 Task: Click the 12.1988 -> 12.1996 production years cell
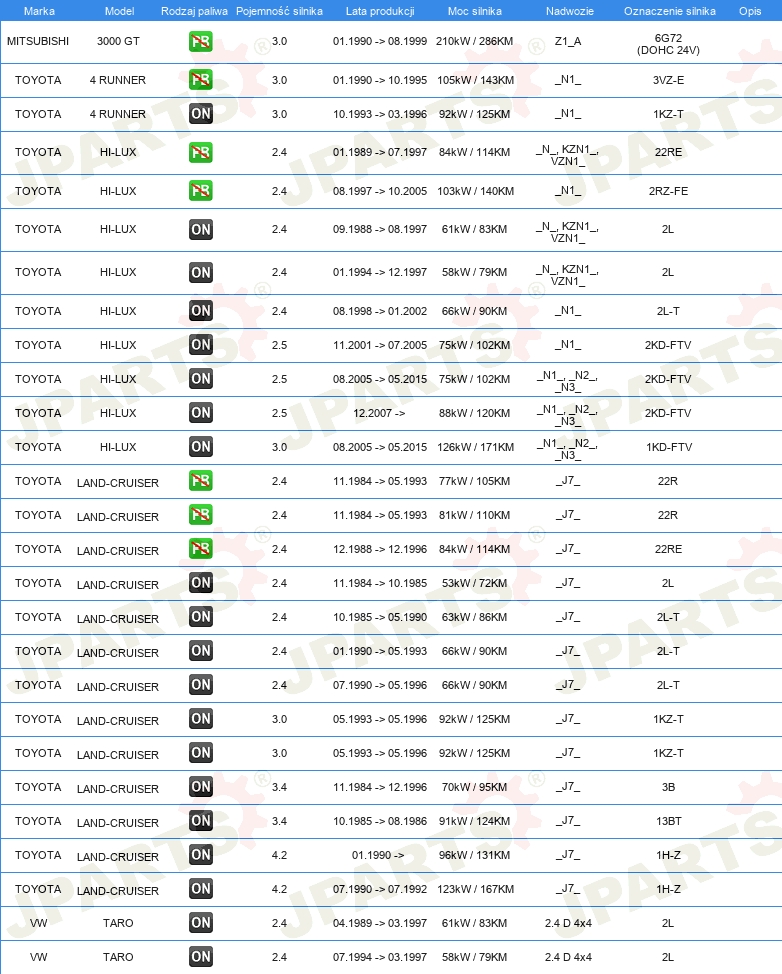point(380,548)
